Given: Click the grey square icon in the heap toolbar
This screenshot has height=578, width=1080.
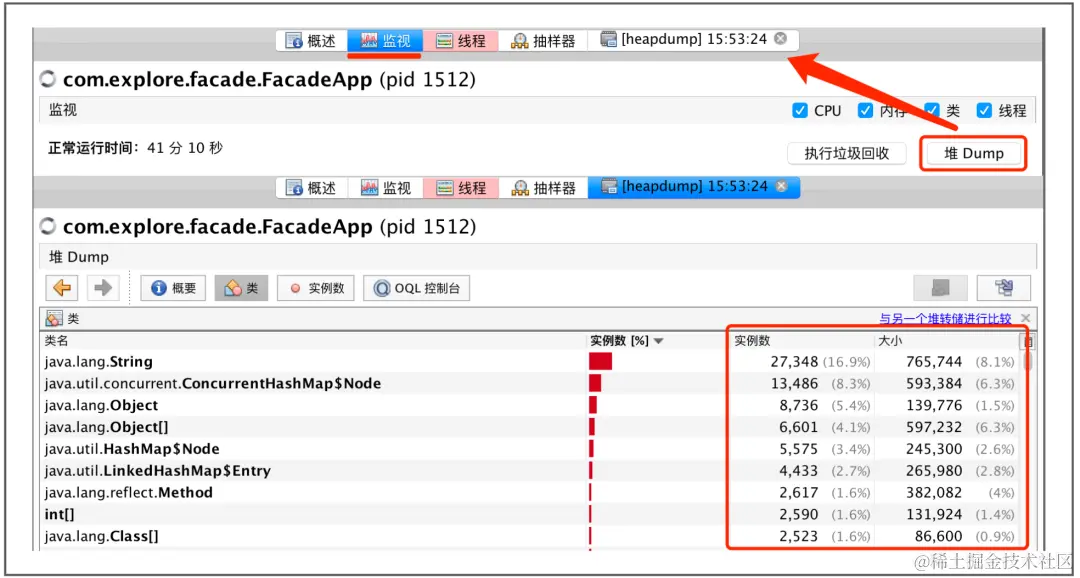Looking at the screenshot, I should click(x=940, y=288).
